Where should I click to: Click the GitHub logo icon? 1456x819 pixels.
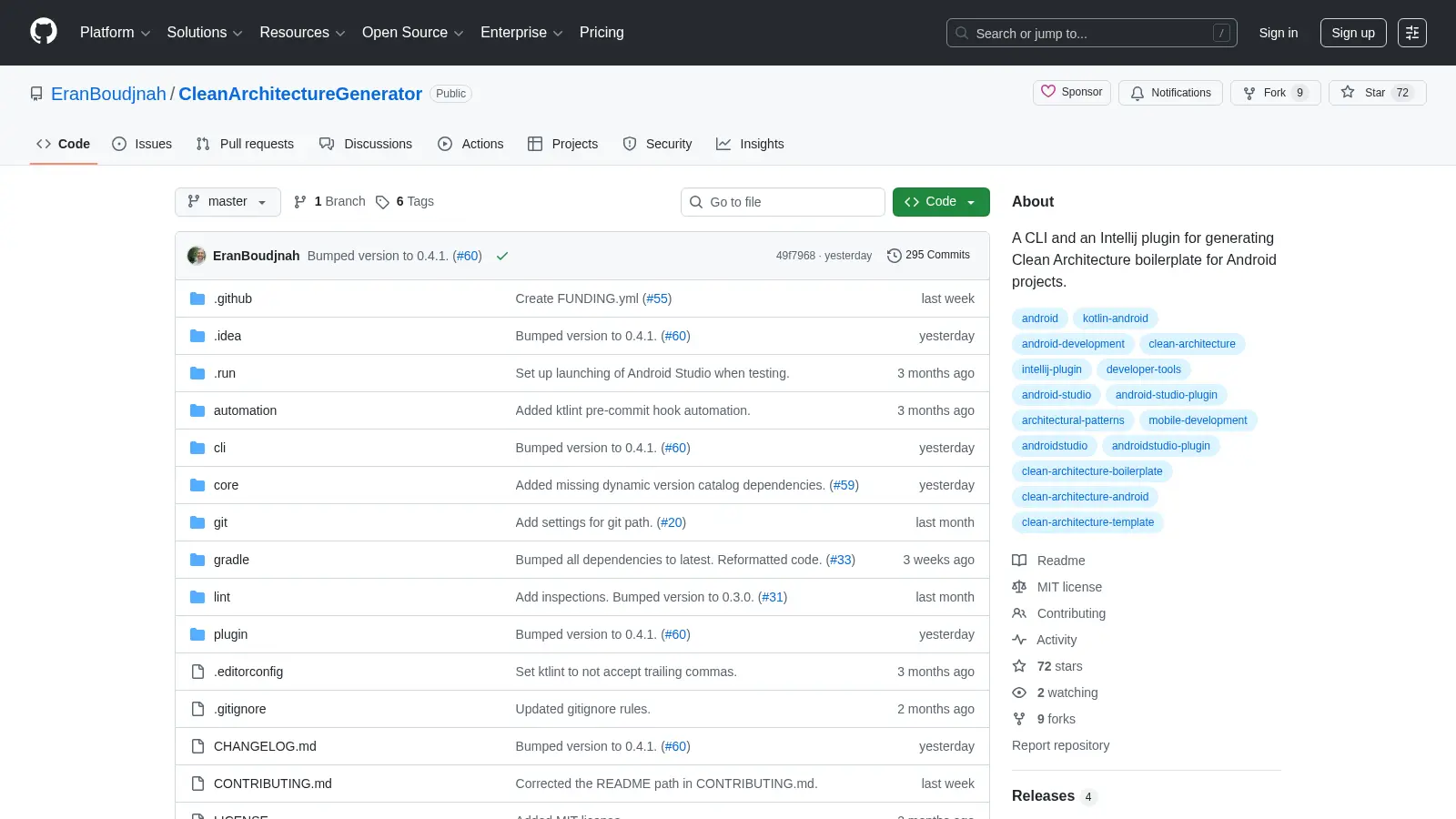pos(44,32)
